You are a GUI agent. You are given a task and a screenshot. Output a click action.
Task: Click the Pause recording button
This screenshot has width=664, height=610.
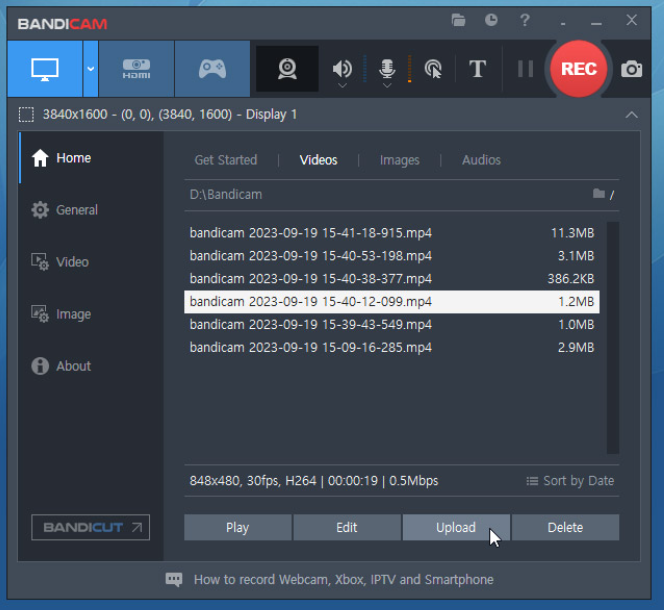(x=526, y=69)
